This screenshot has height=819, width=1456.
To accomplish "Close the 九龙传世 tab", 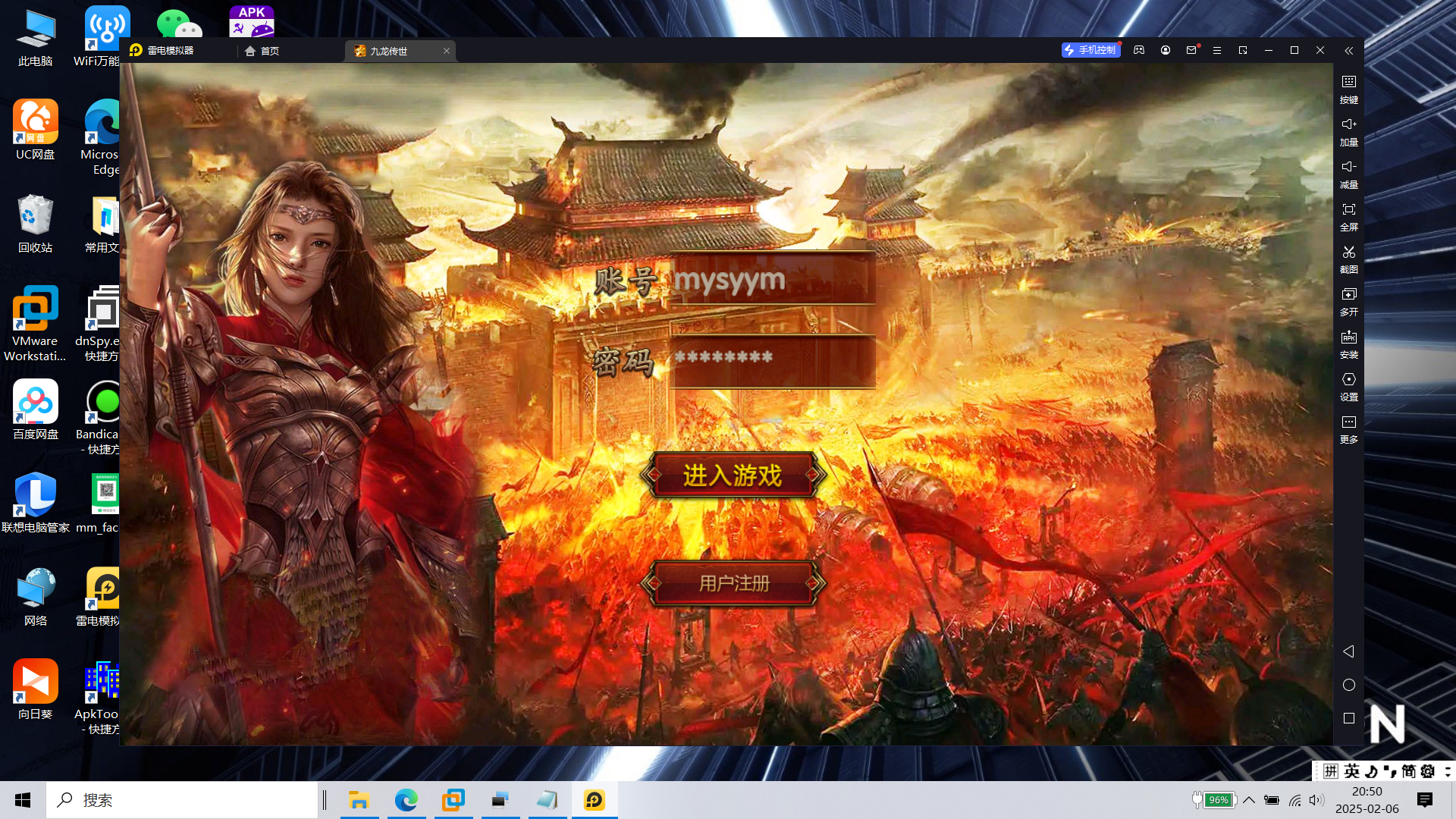I will click(x=447, y=51).
